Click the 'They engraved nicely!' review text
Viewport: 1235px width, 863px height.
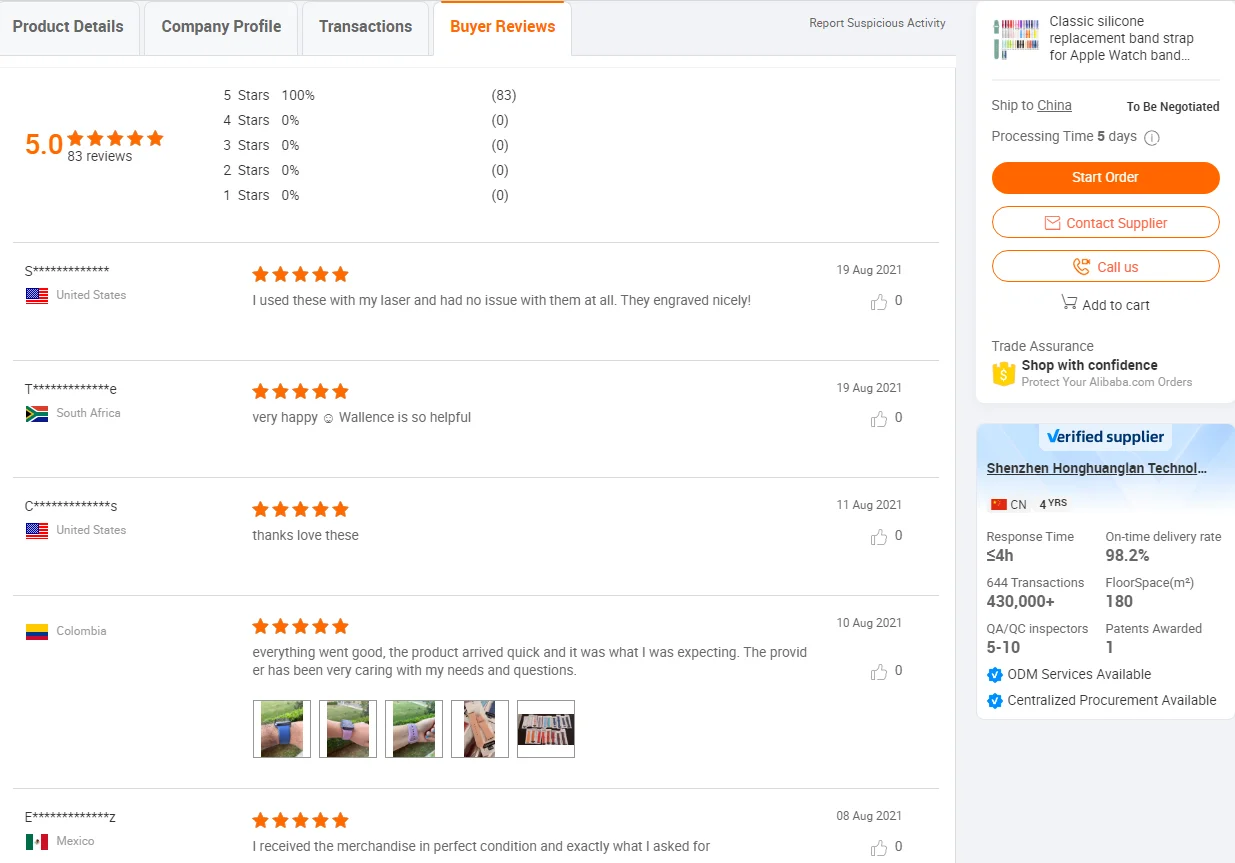(685, 300)
